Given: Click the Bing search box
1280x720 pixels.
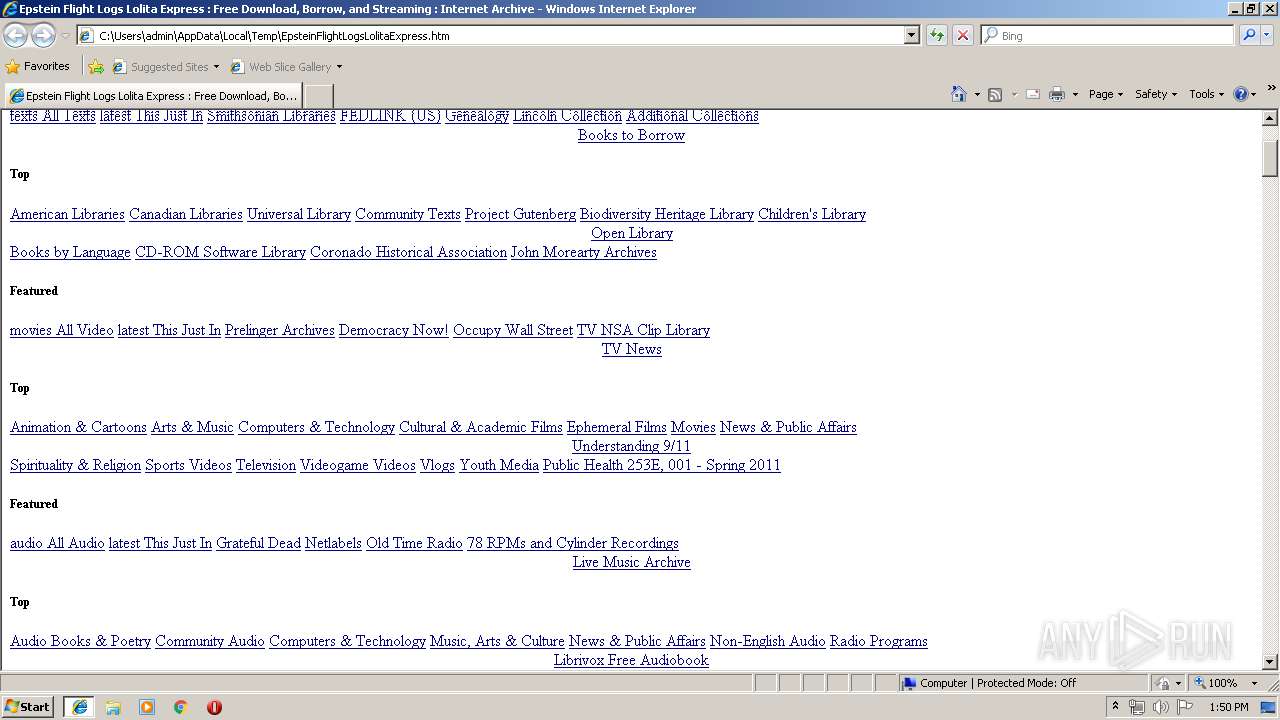Looking at the screenshot, I should (x=1107, y=35).
